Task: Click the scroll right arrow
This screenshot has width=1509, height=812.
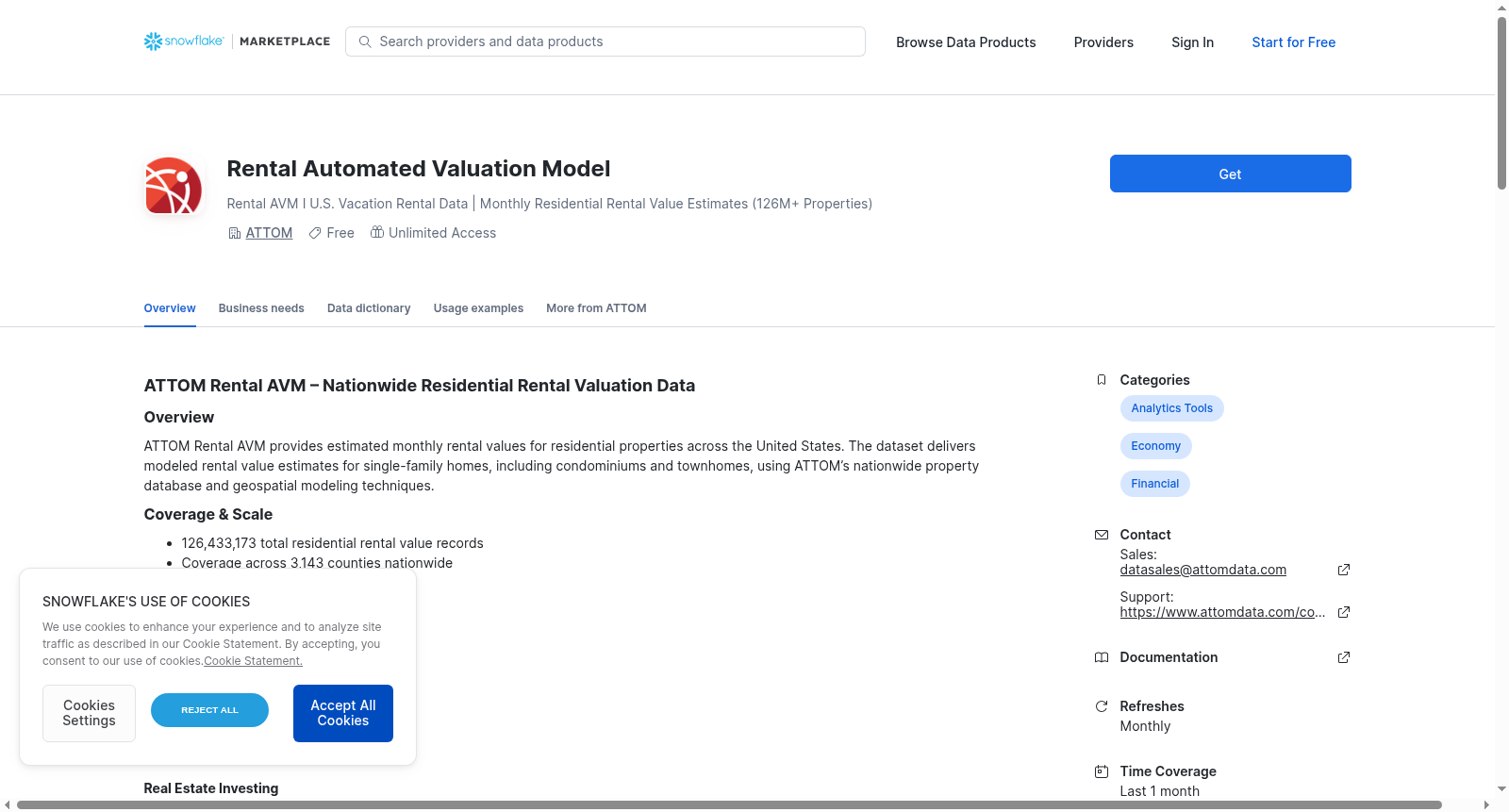Action: tap(1487, 804)
